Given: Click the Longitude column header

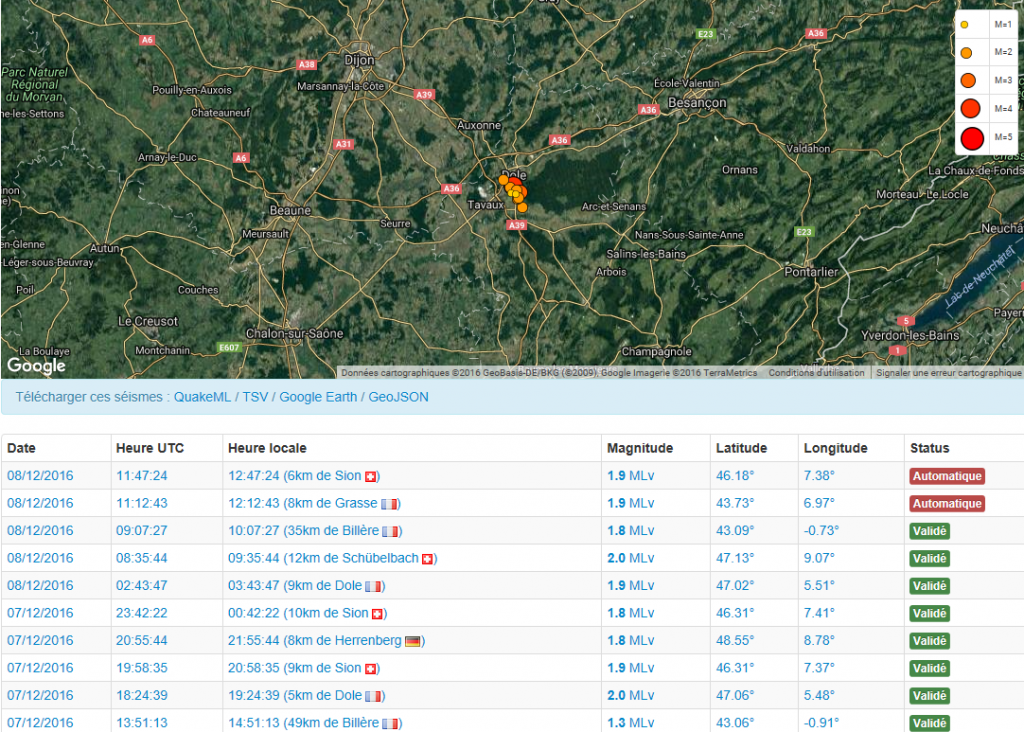Looking at the screenshot, I should pos(835,448).
